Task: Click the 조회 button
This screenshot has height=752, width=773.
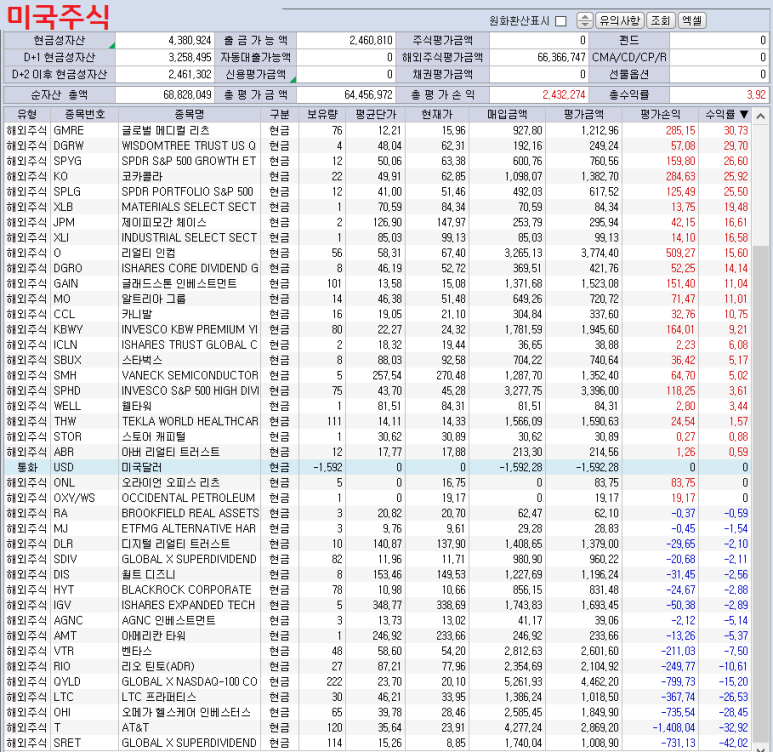Action: point(660,21)
